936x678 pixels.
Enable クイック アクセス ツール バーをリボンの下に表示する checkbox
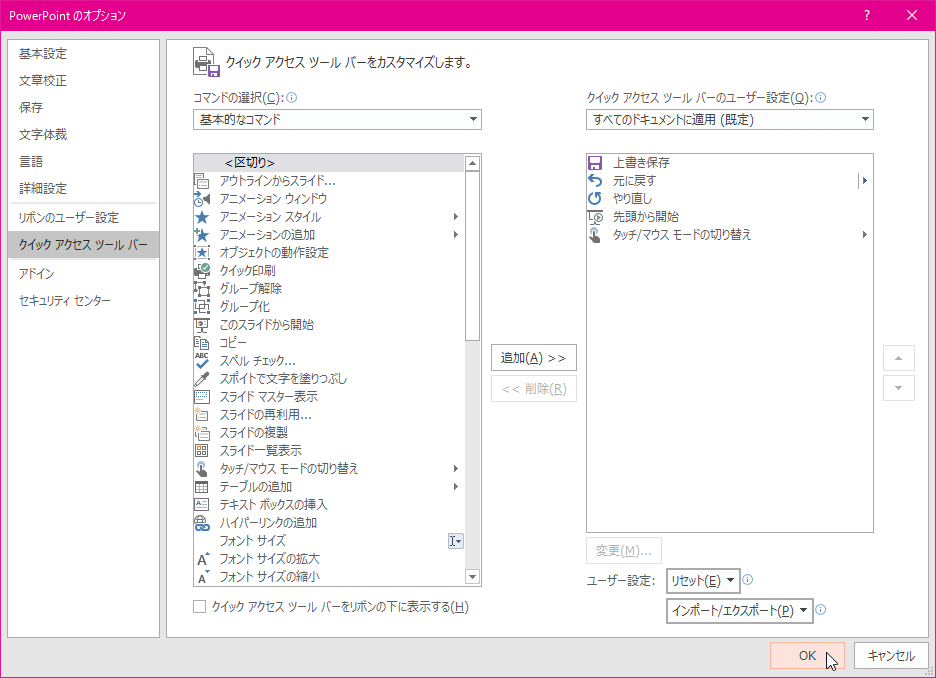click(x=200, y=607)
